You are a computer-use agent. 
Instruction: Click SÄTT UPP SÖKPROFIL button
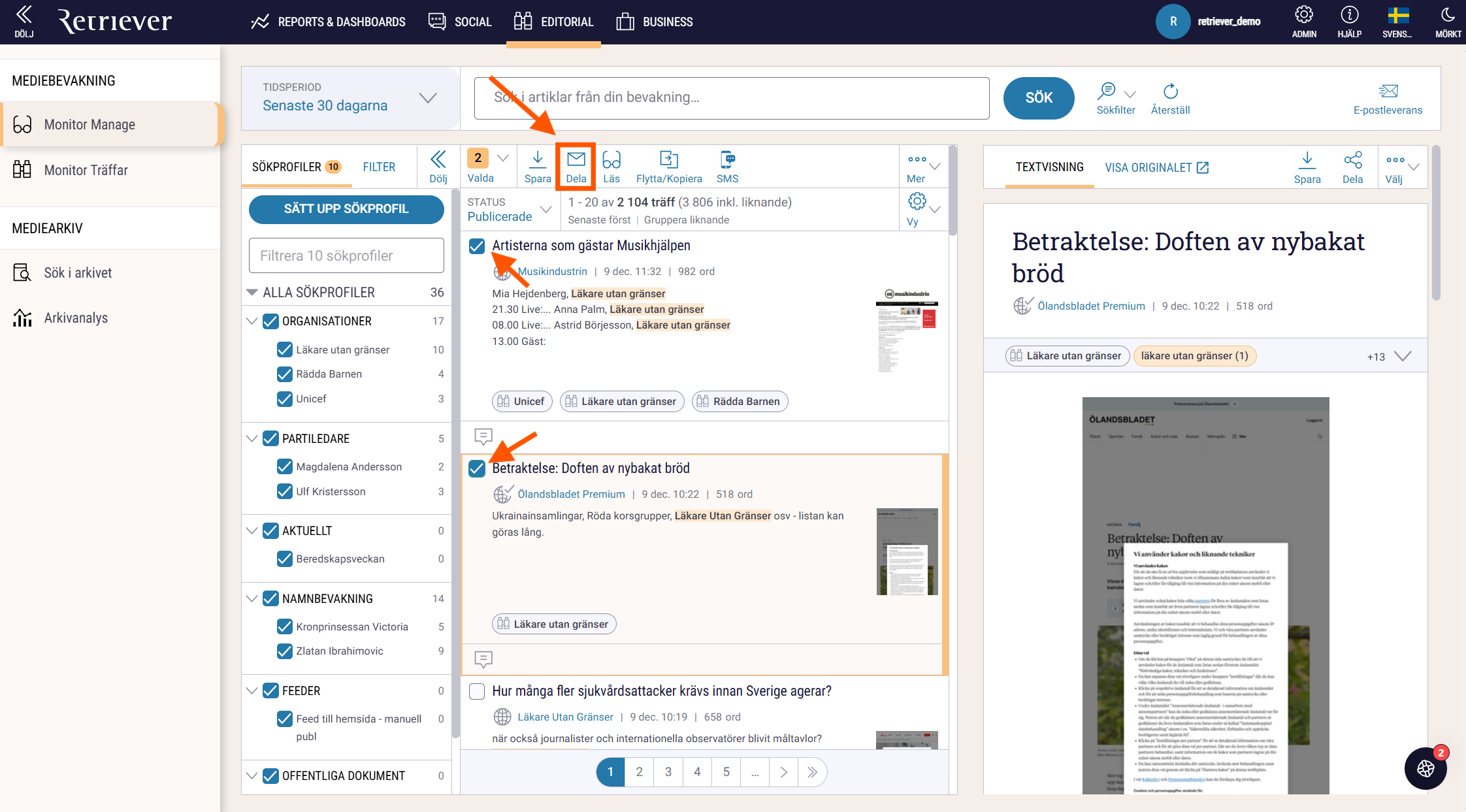pos(346,209)
